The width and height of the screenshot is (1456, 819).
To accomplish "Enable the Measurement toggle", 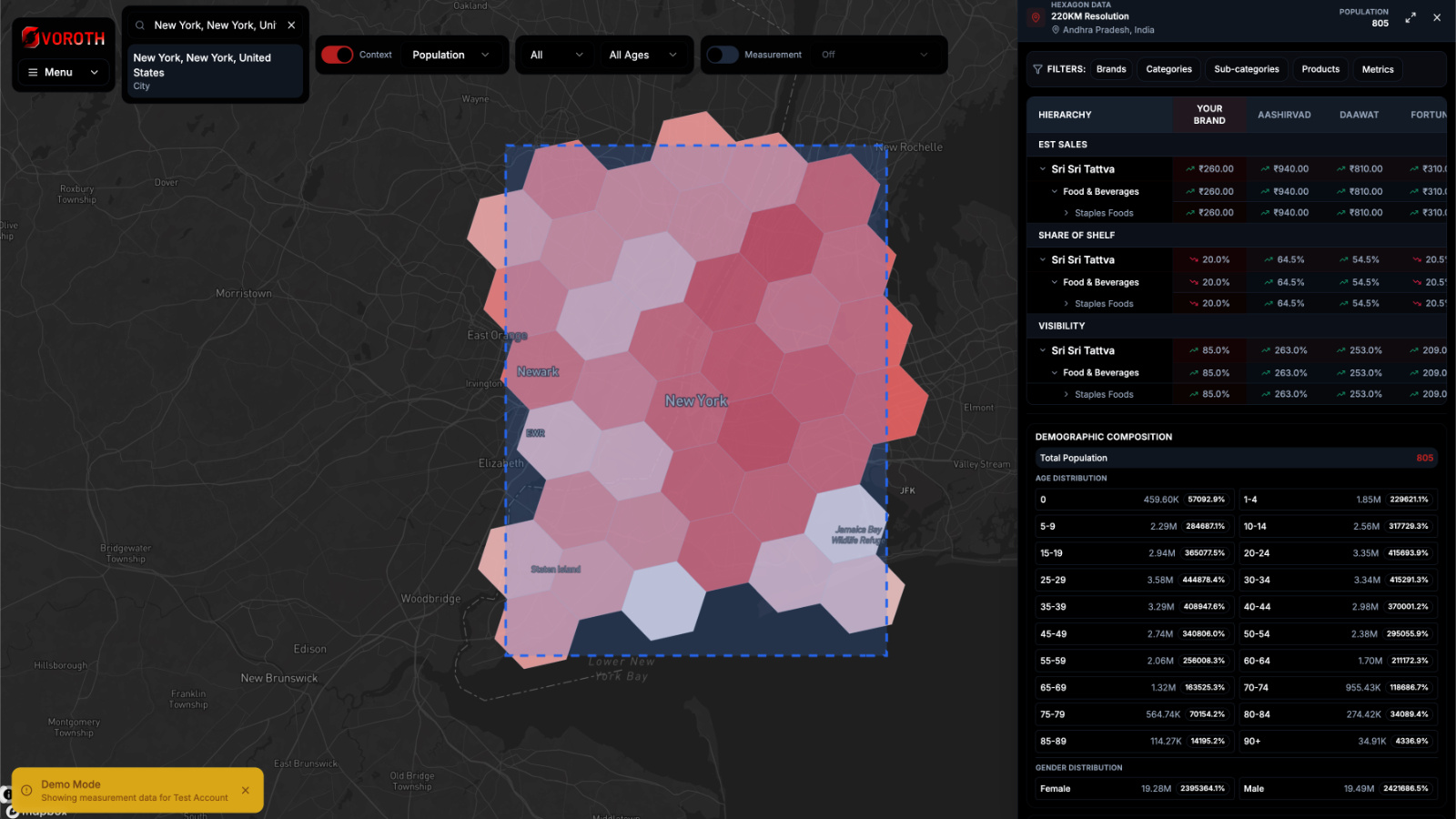I will [x=723, y=55].
